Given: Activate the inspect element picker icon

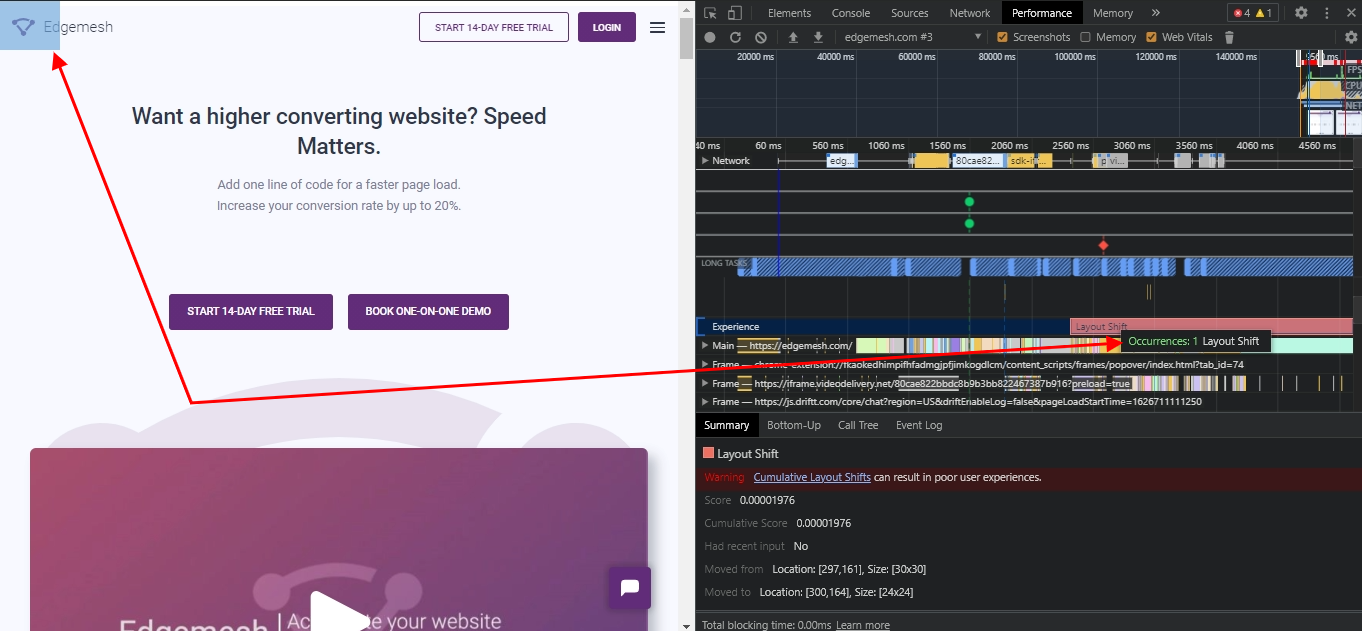Looking at the screenshot, I should [710, 13].
